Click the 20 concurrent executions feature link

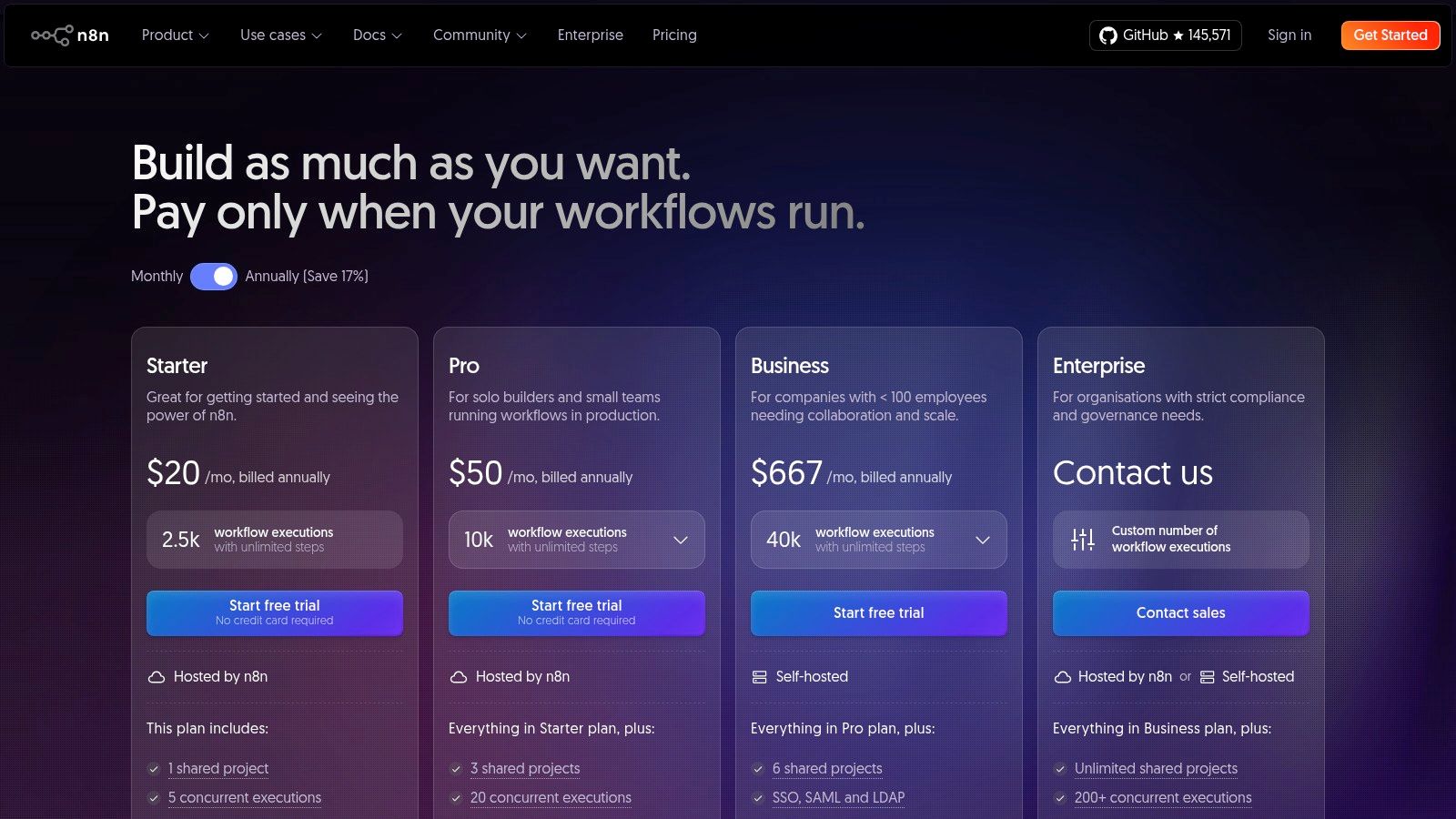[551, 798]
